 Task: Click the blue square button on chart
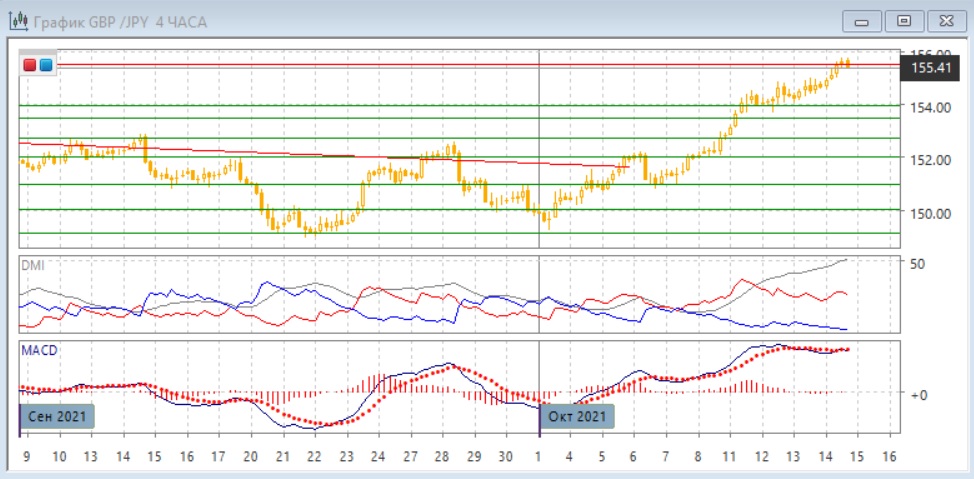click(46, 66)
